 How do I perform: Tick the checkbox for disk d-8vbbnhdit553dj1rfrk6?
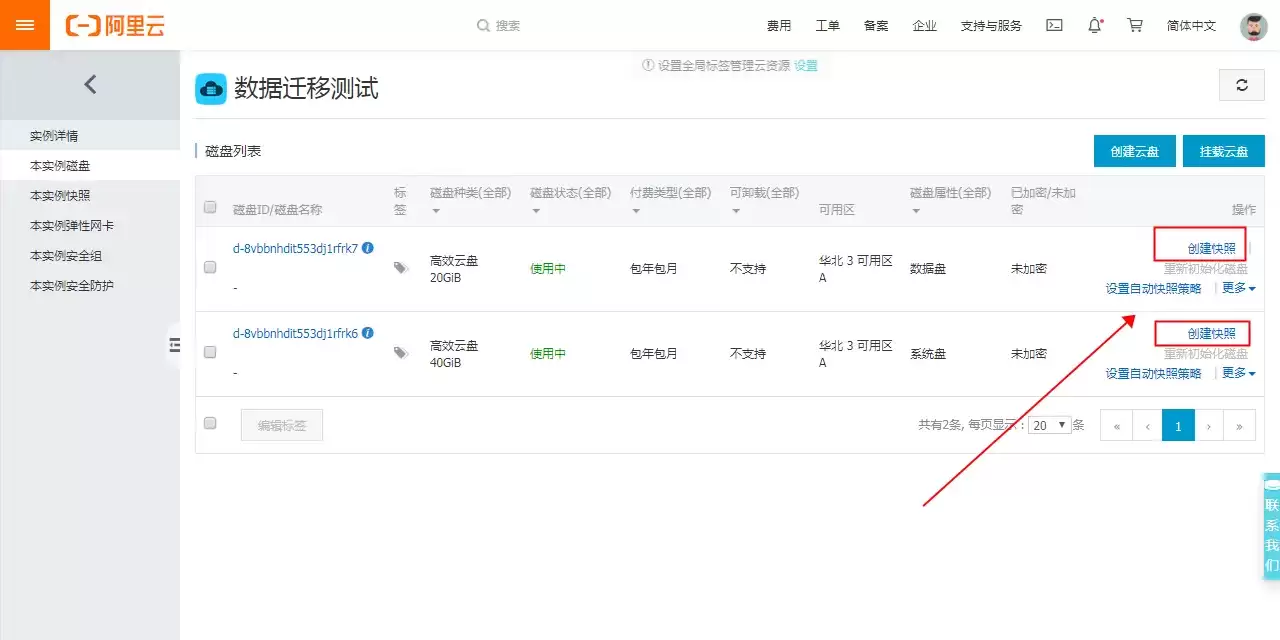point(210,352)
